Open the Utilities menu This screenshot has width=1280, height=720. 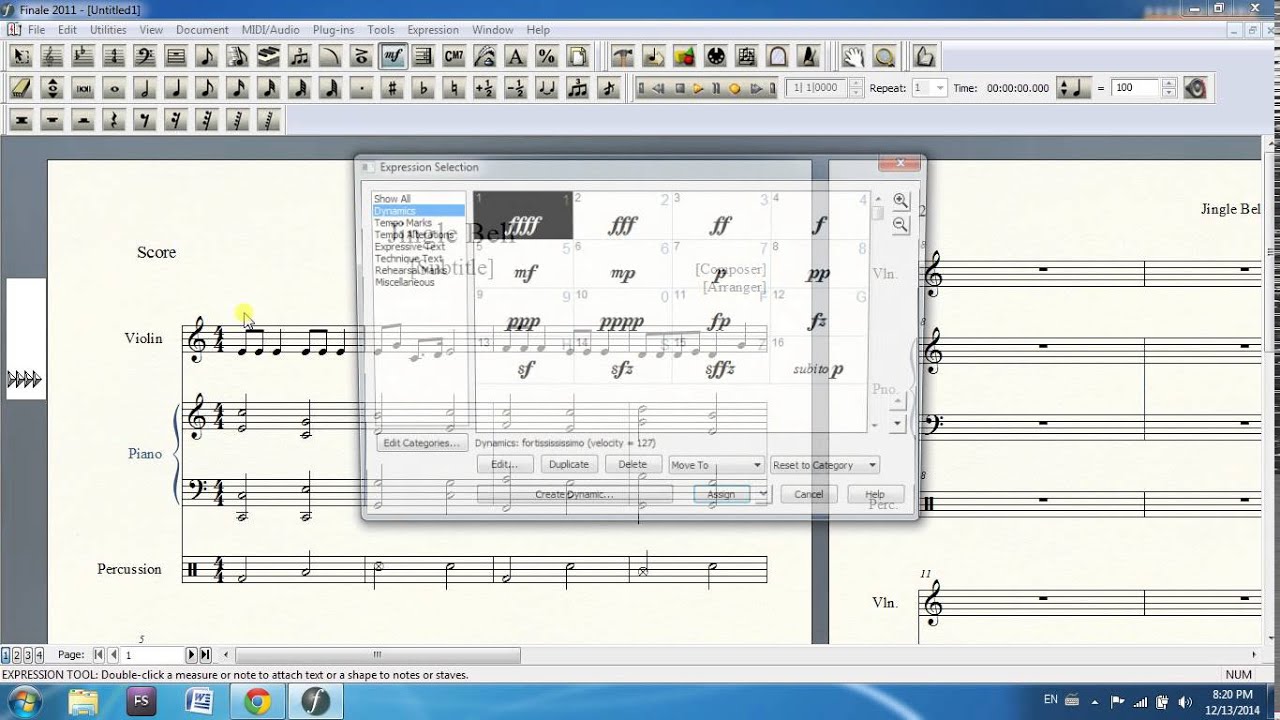pos(108,30)
